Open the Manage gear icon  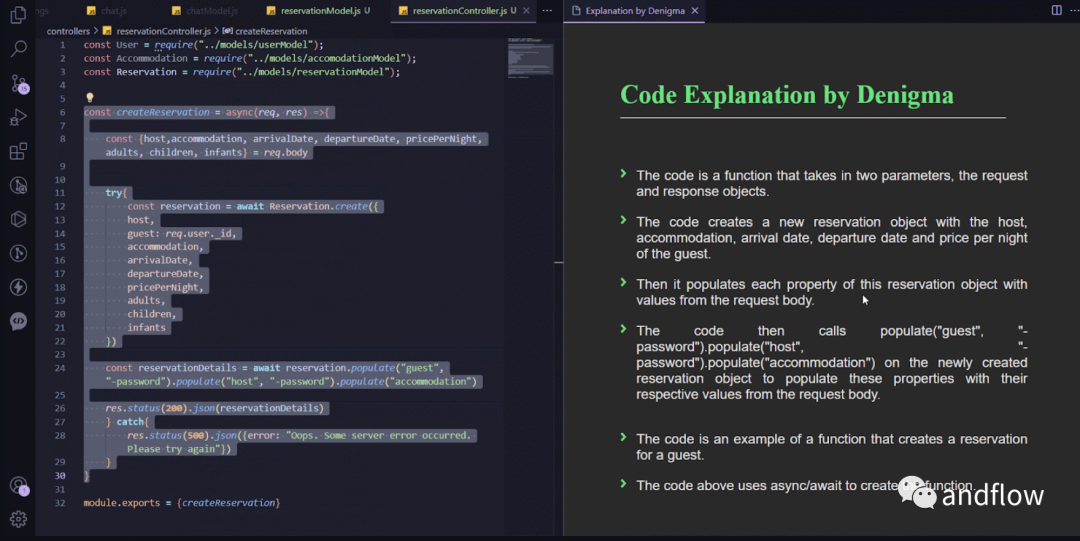point(19,519)
